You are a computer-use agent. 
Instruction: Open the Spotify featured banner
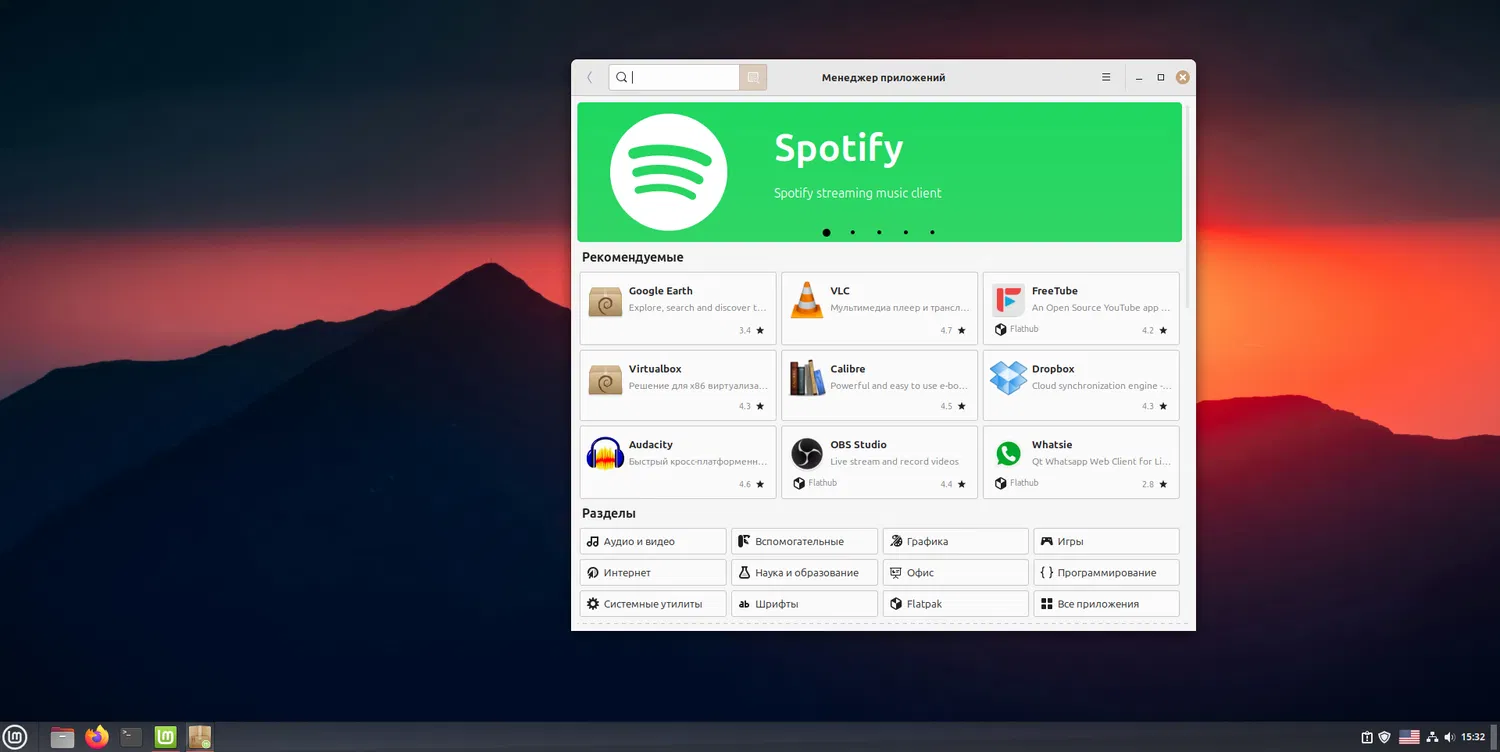coord(879,172)
